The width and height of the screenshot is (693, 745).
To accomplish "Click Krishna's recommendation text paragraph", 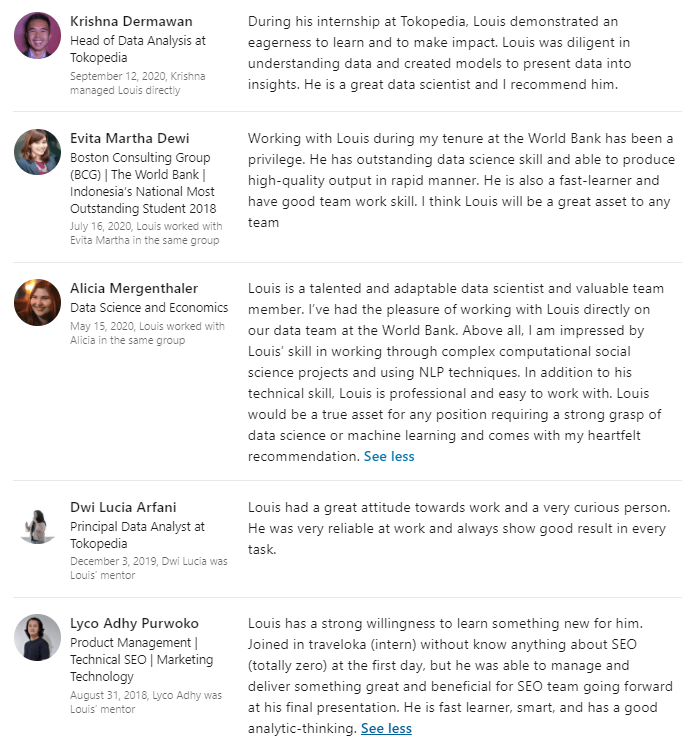I will pos(439,53).
